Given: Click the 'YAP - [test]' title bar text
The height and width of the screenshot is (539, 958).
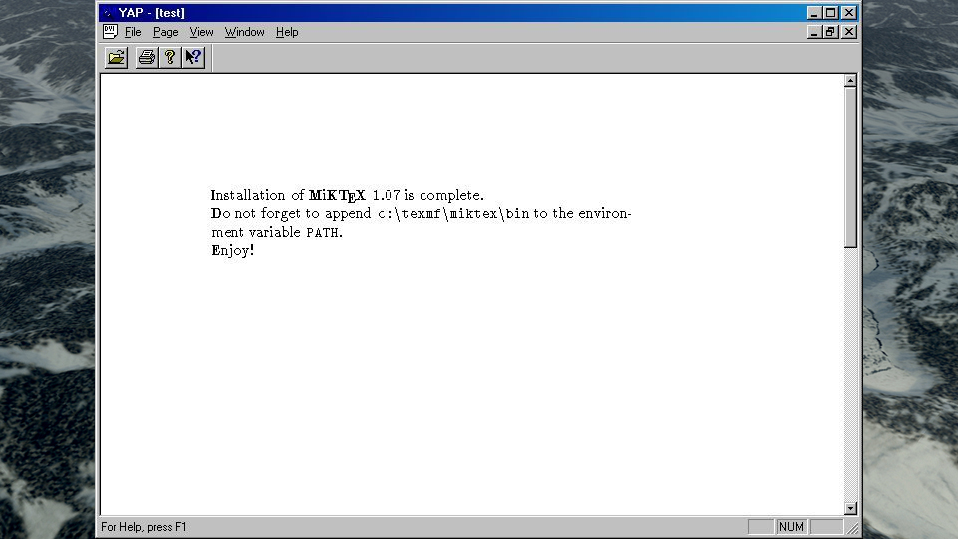Looking at the screenshot, I should tap(152, 13).
